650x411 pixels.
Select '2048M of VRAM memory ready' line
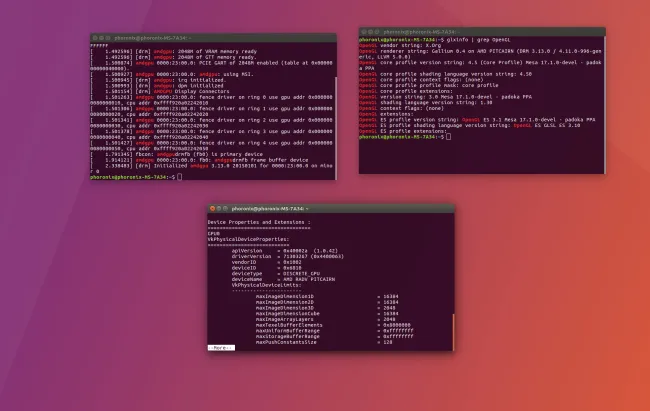(x=174, y=51)
